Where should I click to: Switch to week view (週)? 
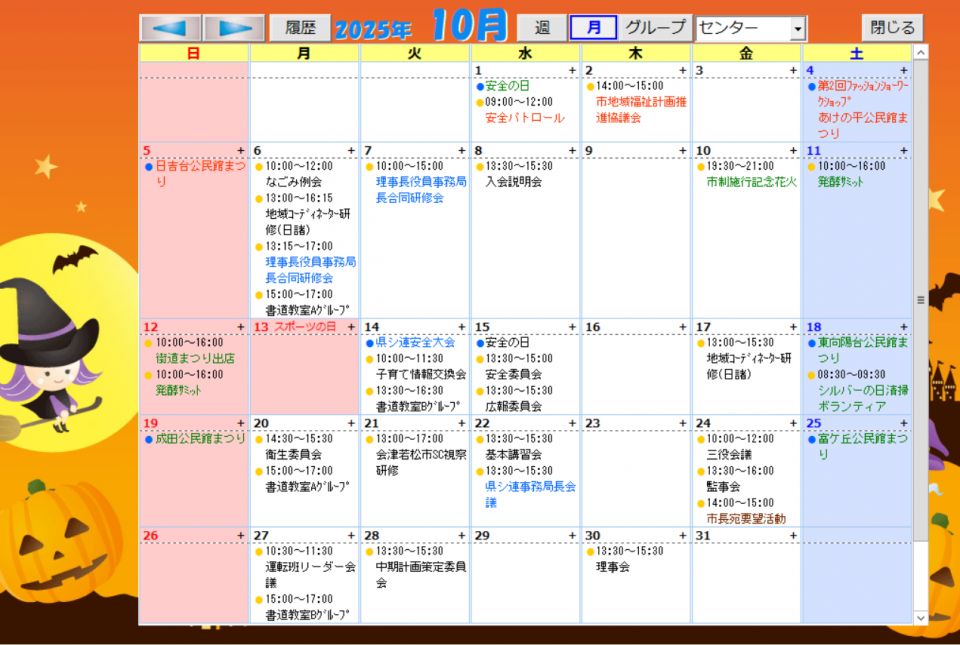(541, 28)
